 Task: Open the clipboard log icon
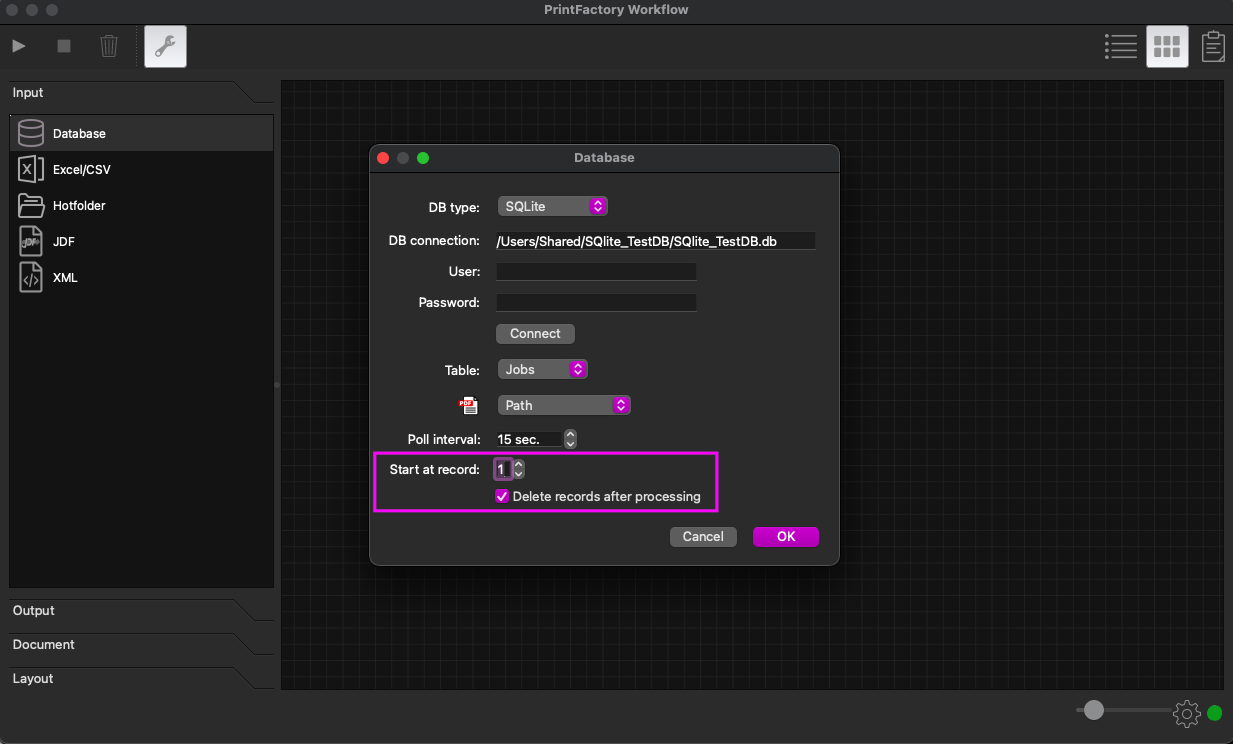1213,46
